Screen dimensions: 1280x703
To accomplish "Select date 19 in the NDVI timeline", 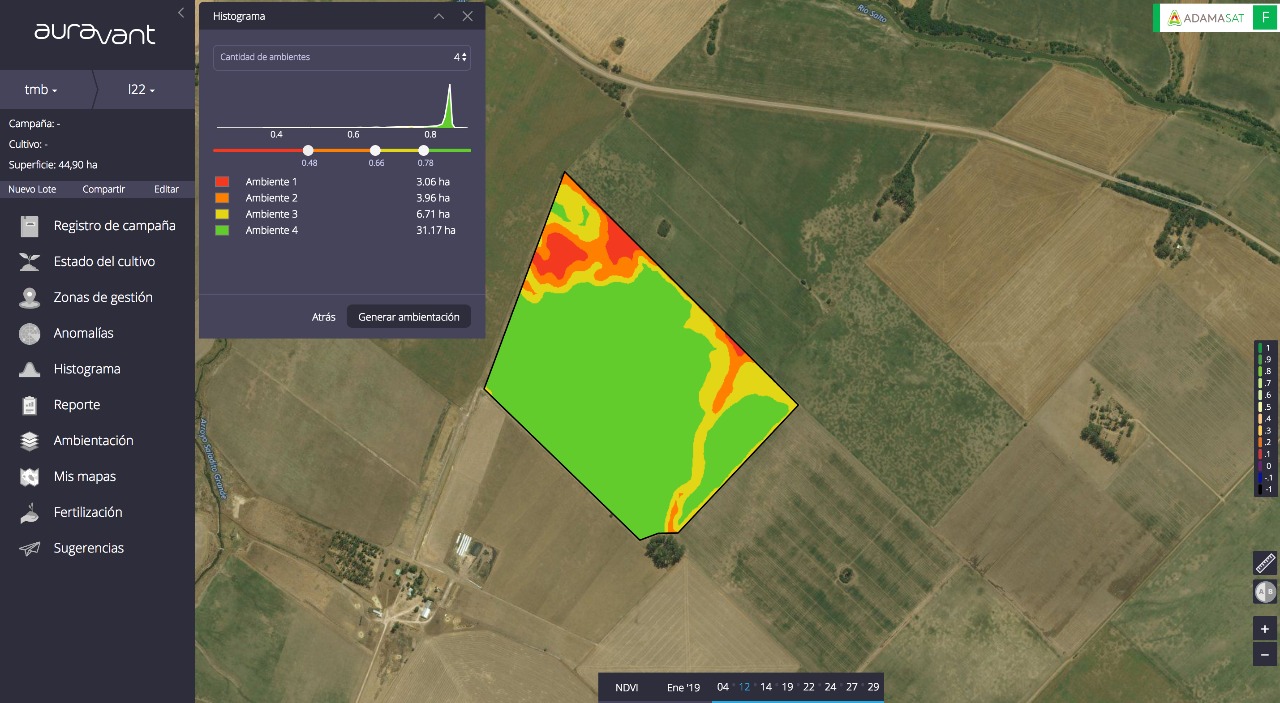I will click(x=787, y=687).
